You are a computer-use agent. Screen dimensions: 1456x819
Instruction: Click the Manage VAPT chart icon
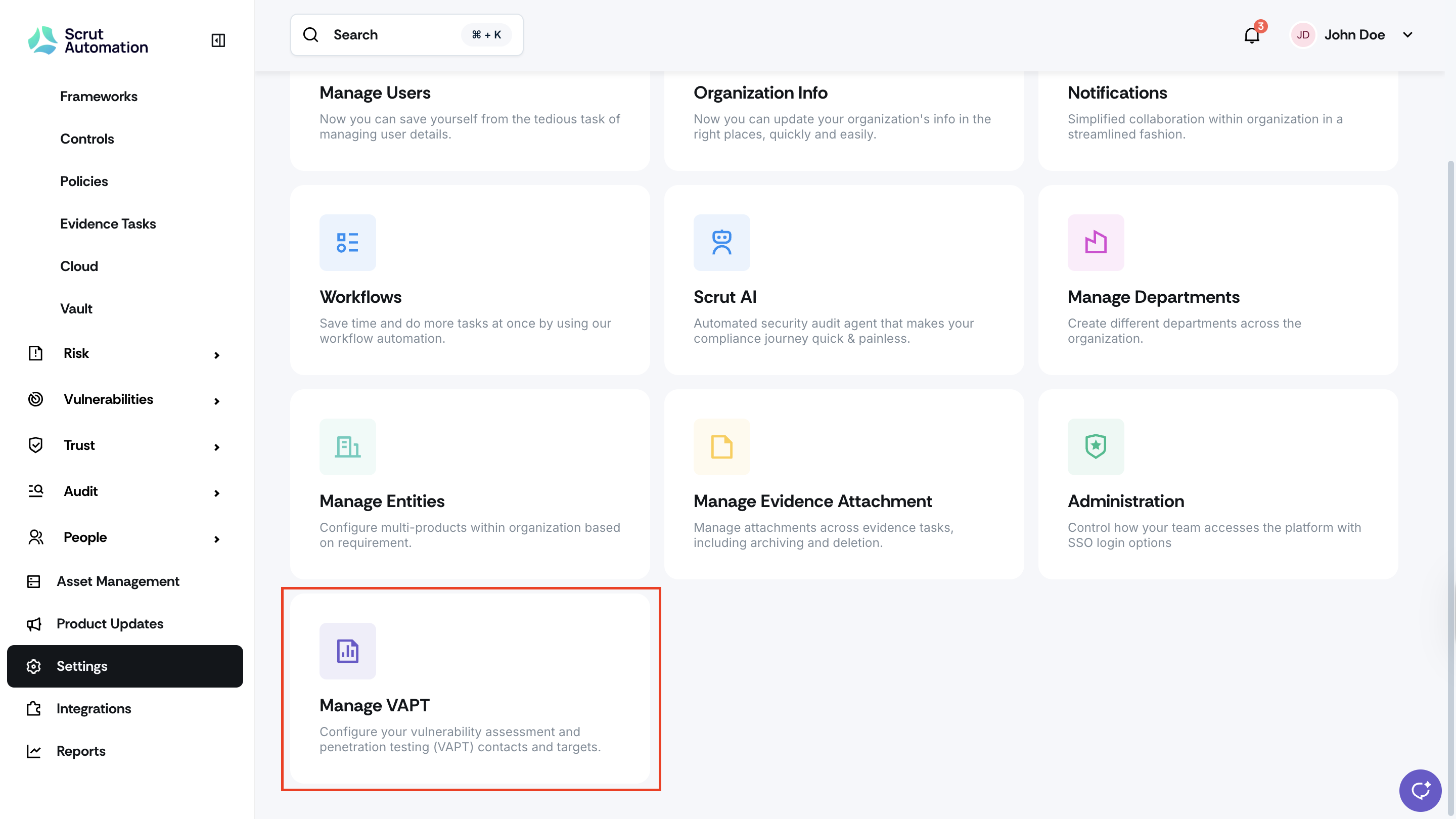click(348, 651)
